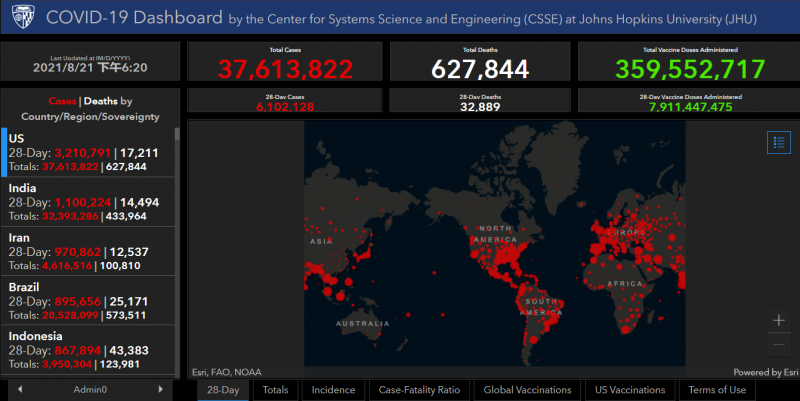Click the COVID-19 Dashboard title
The width and height of the screenshot is (800, 401).
point(134,17)
